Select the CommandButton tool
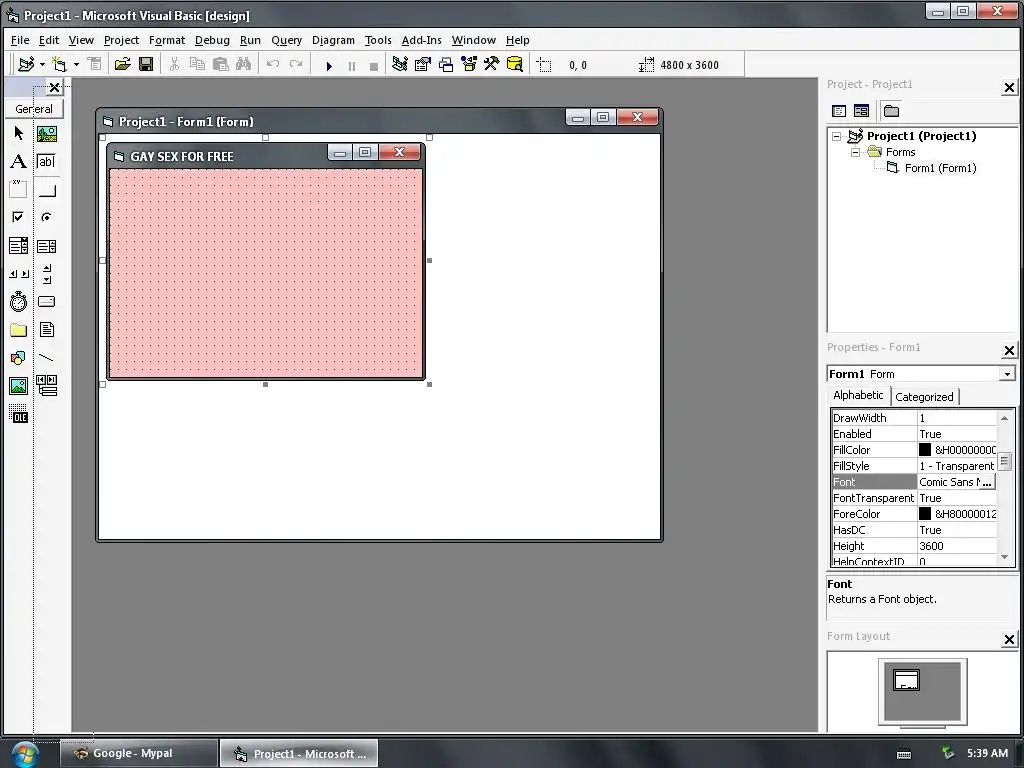The image size is (1024, 768). click(46, 189)
